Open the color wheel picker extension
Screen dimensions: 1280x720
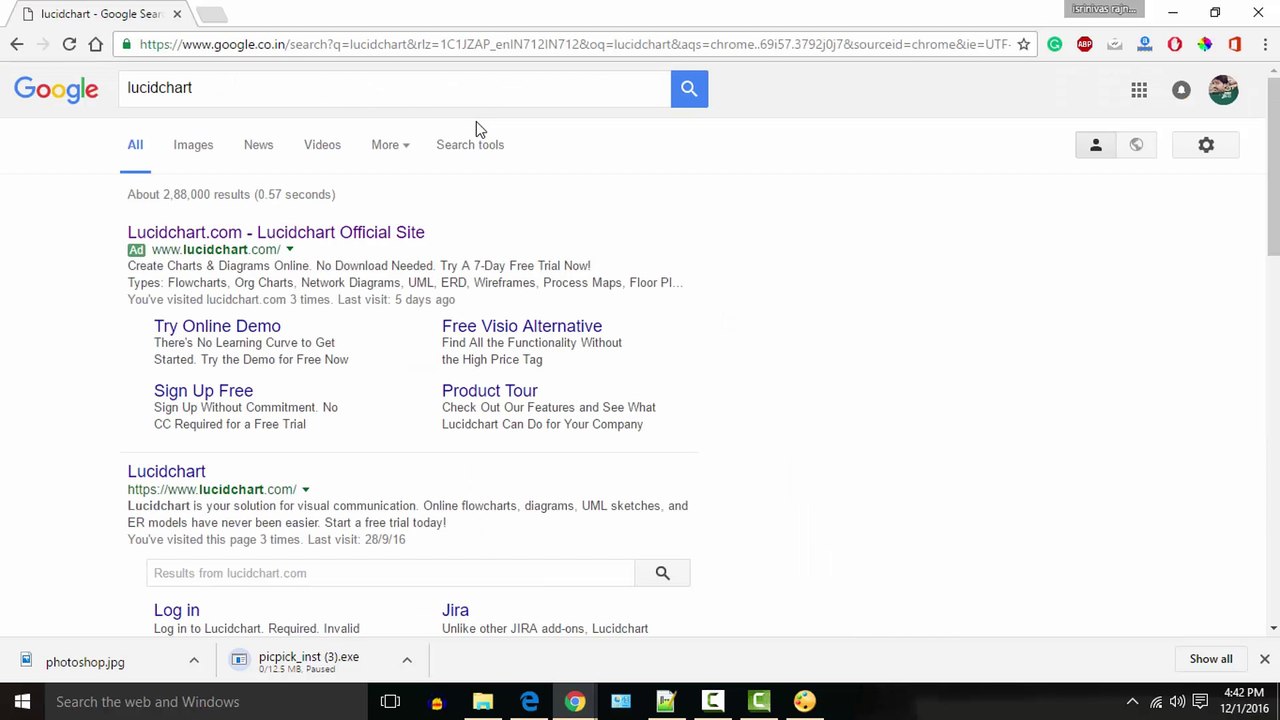(1205, 44)
